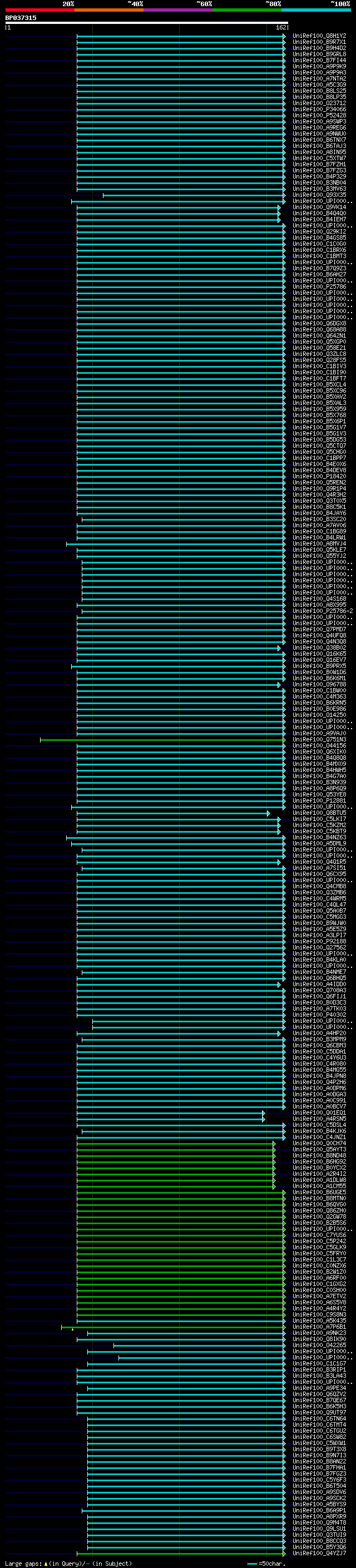Select hit label UniRef100_Q93X35
The height and width of the screenshot is (1568, 356).
(x=319, y=195)
